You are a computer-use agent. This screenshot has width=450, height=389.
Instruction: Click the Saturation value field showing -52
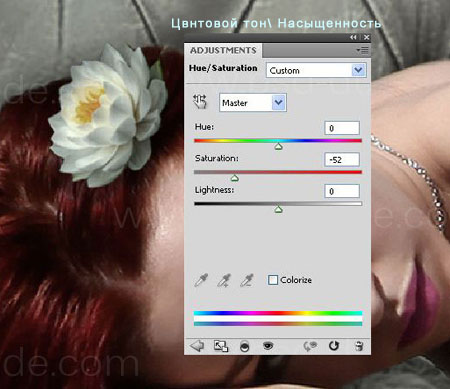click(x=342, y=160)
